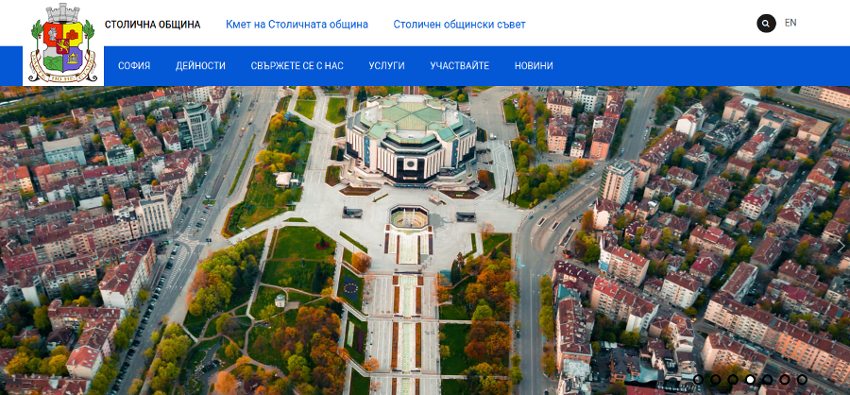The width and height of the screenshot is (850, 395).
Task: Select the sixth carousel slide dot
Action: [784, 380]
